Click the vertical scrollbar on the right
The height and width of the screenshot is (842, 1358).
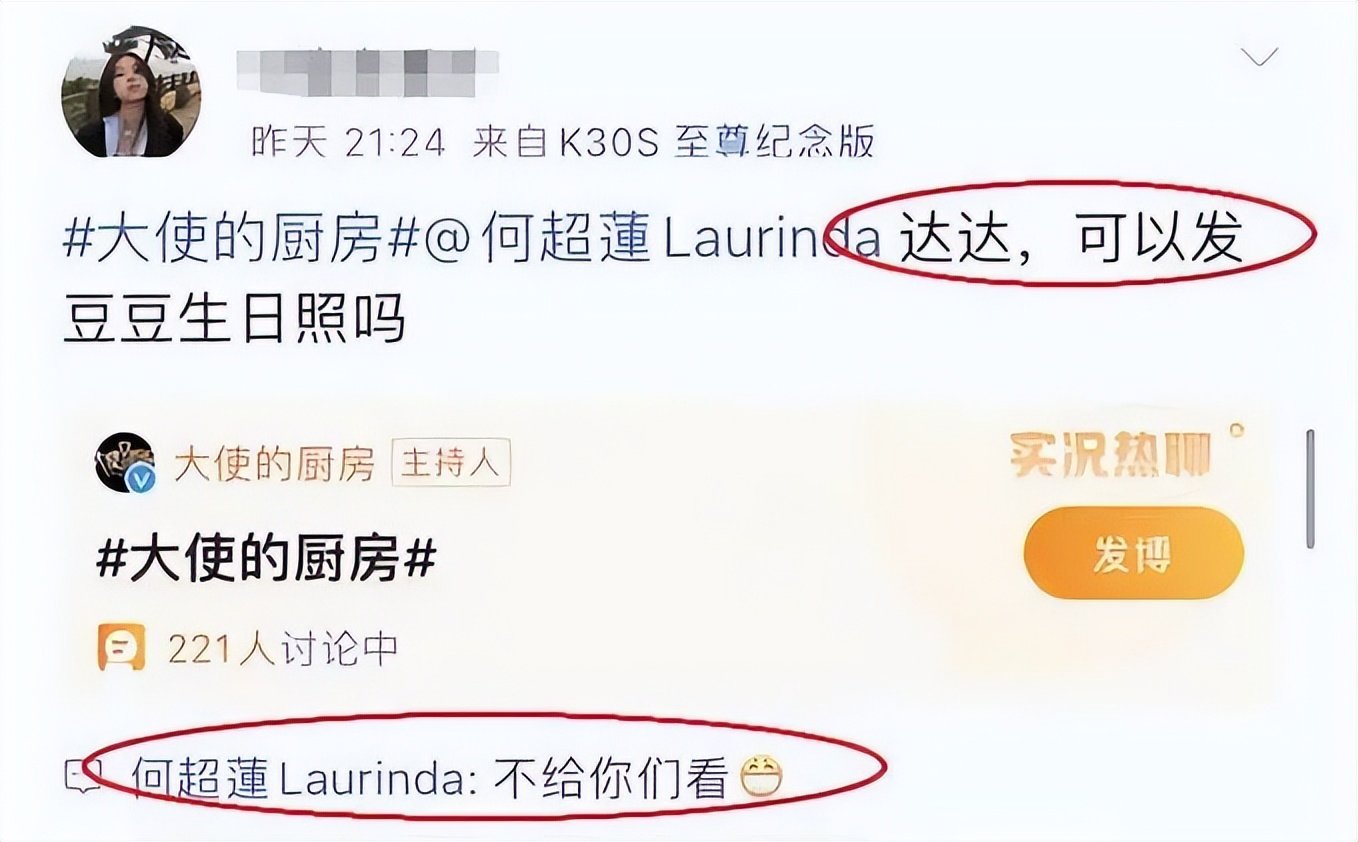pos(1310,488)
